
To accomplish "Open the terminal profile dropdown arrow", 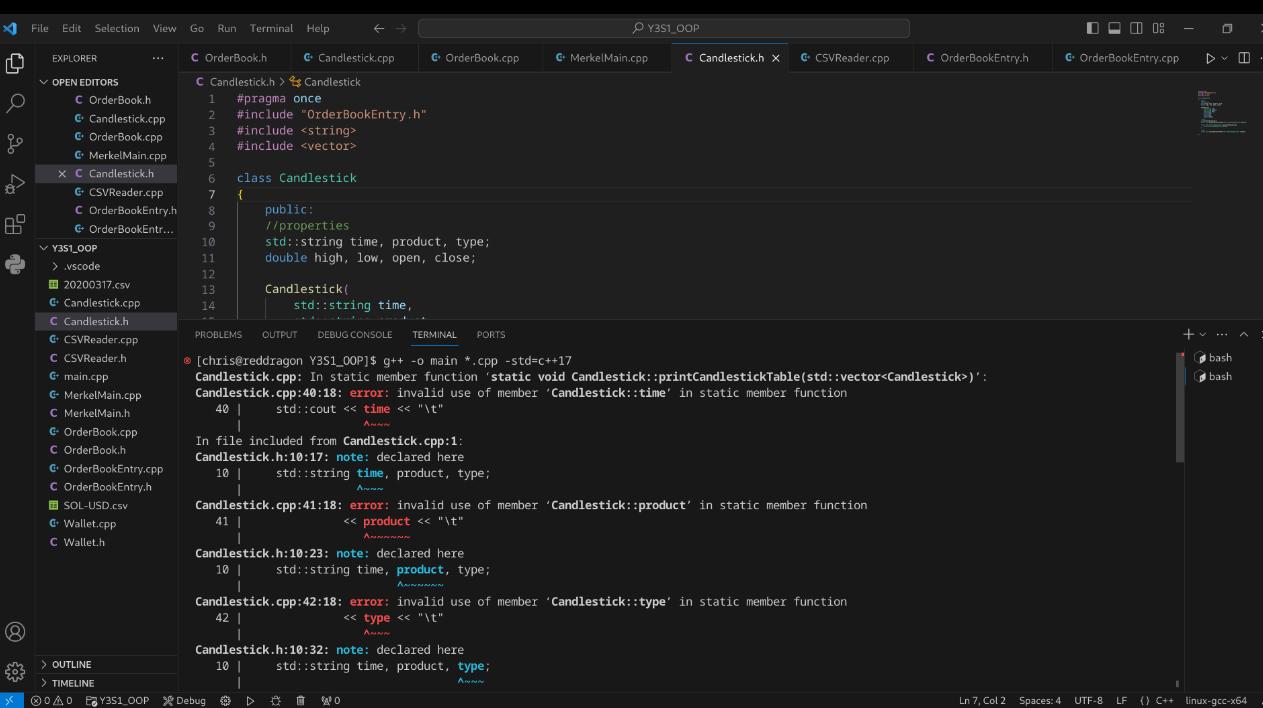I will click(1205, 334).
